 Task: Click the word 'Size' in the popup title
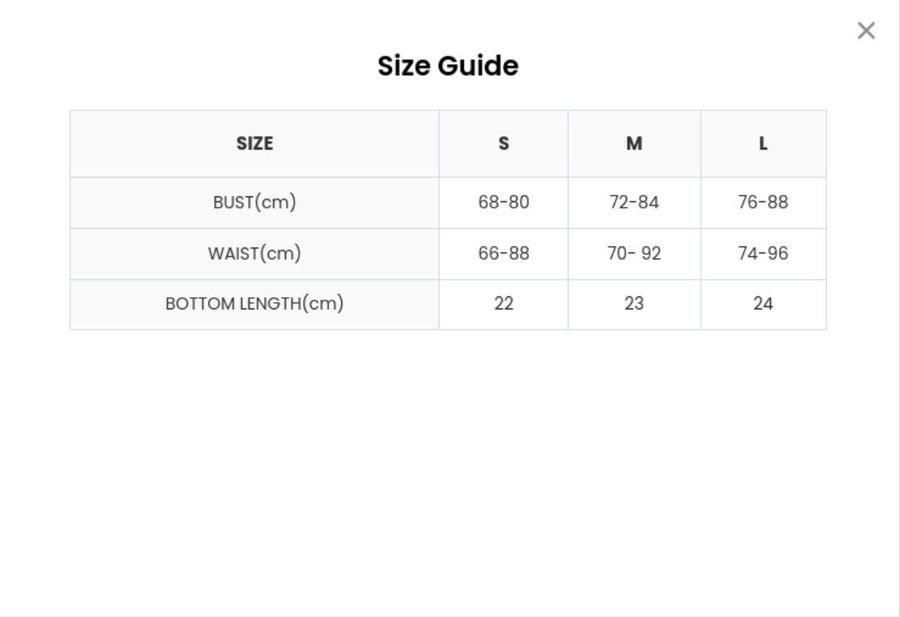[406, 66]
